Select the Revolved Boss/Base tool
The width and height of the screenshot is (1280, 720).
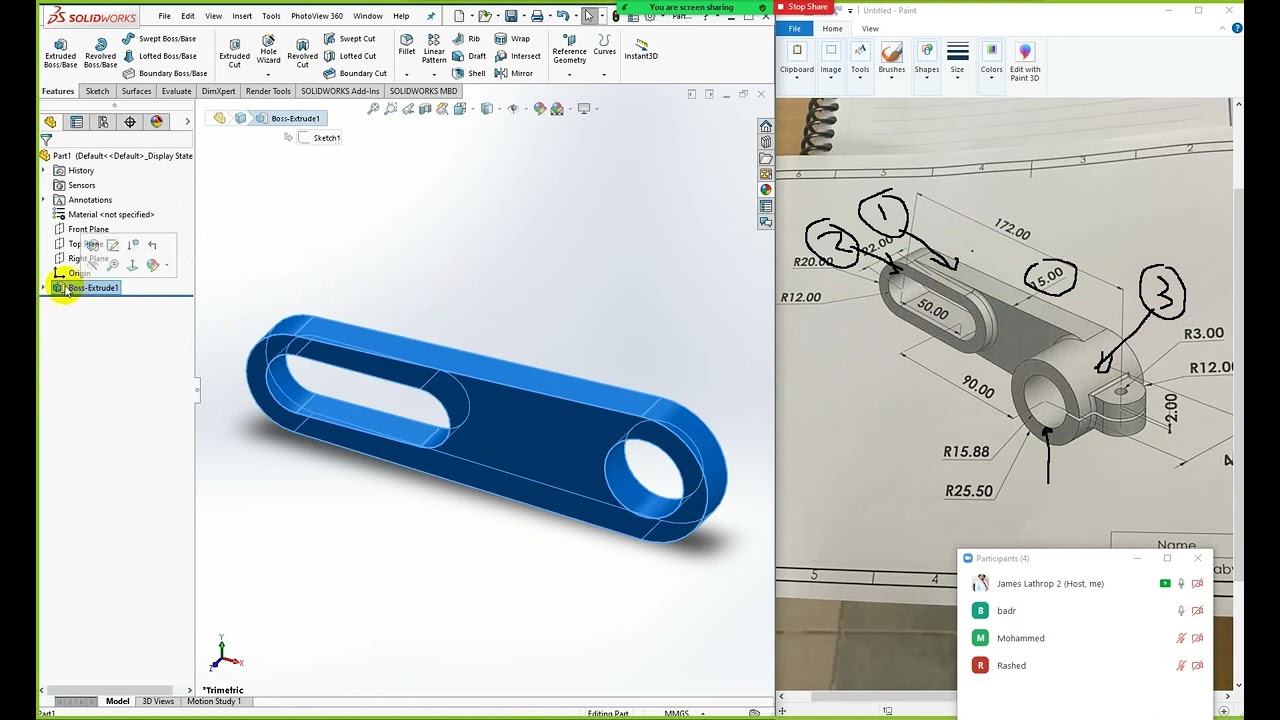tap(100, 53)
